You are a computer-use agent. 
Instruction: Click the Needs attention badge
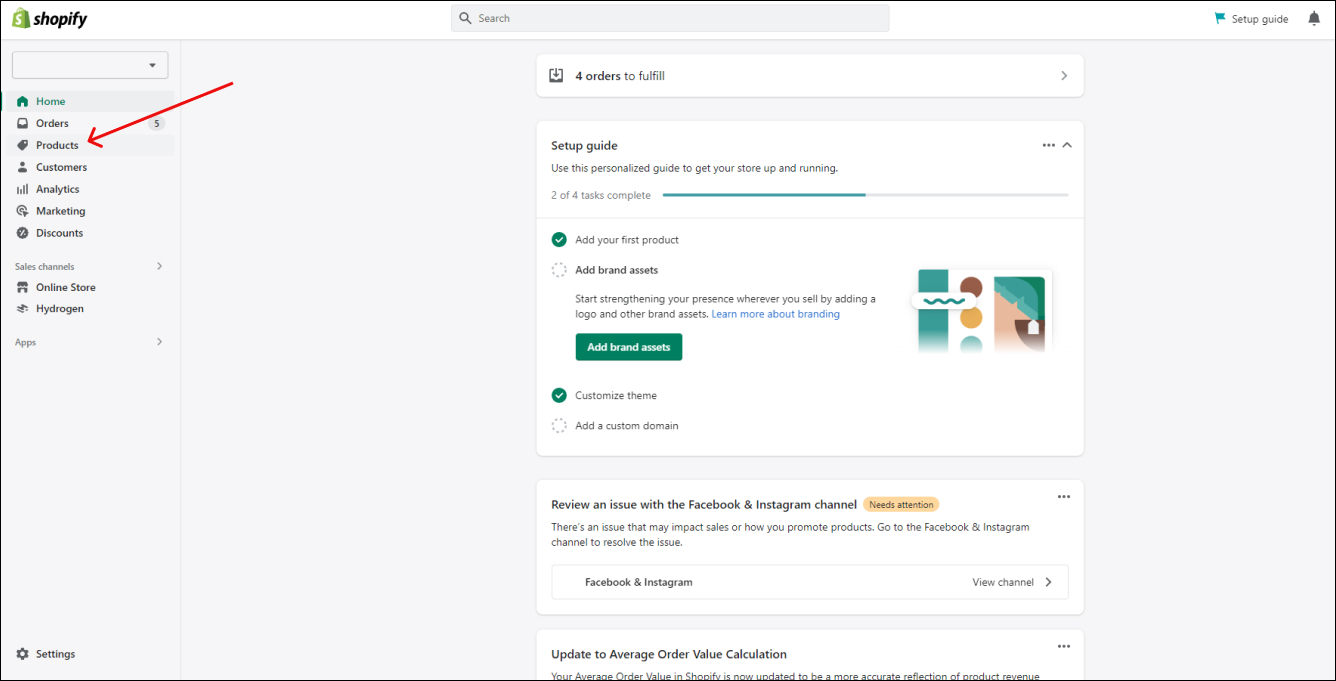901,505
